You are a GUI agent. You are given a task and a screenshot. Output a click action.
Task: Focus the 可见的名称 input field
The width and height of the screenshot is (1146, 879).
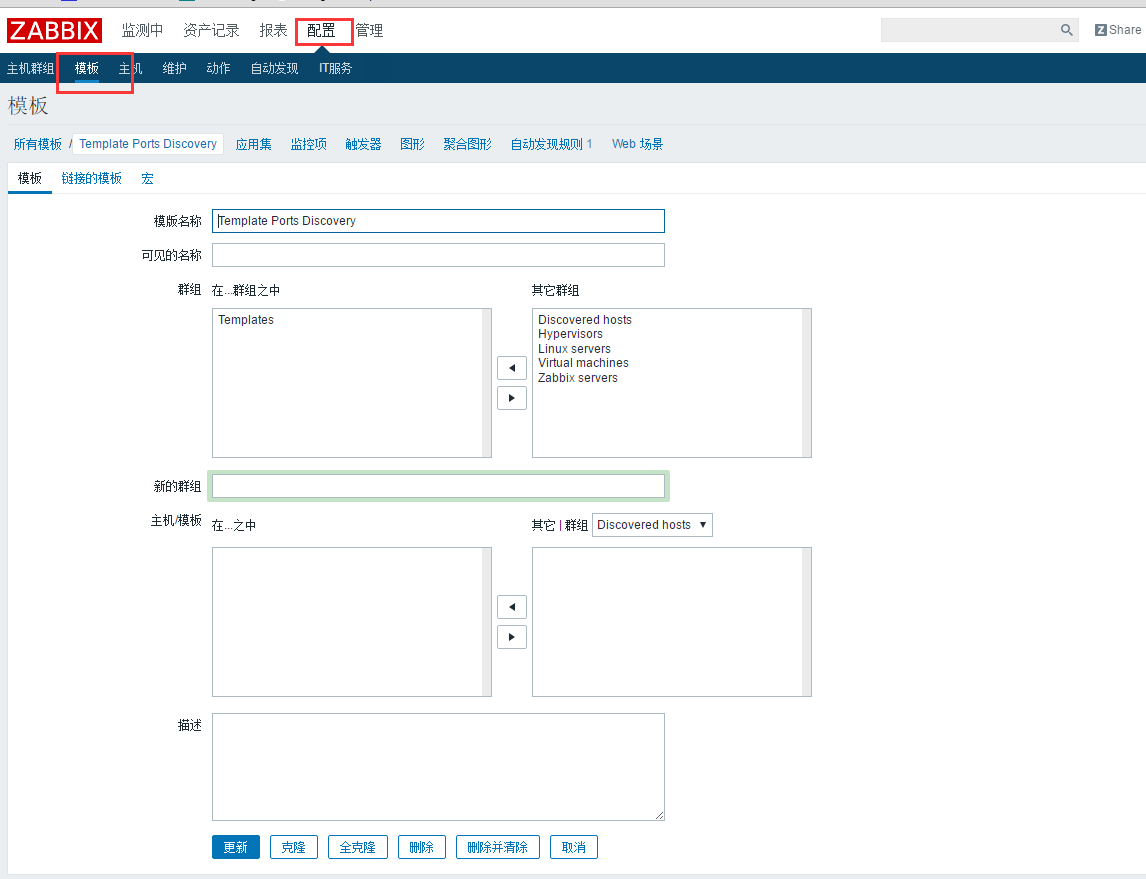point(439,255)
